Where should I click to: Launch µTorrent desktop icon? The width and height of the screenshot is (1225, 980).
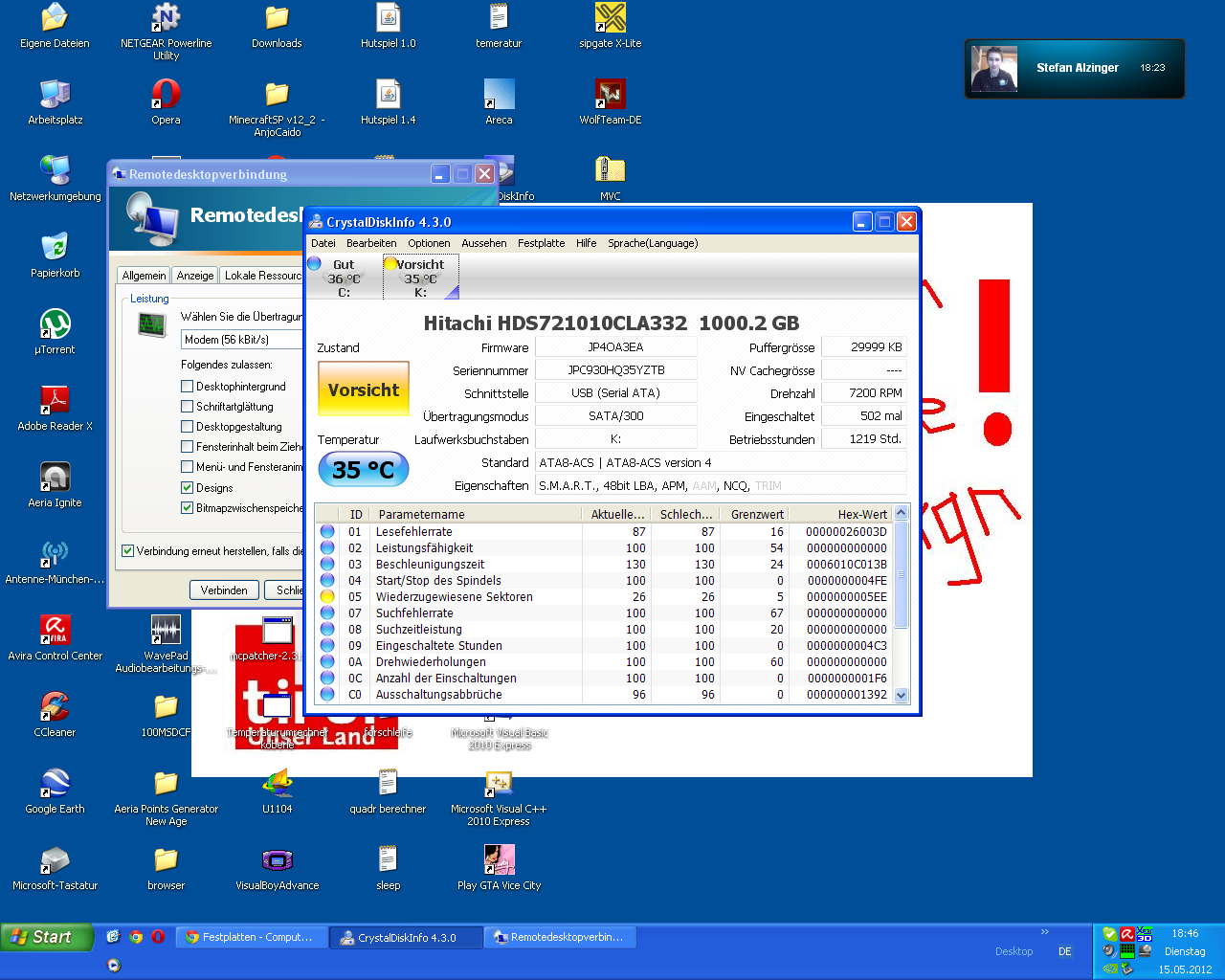click(x=55, y=332)
